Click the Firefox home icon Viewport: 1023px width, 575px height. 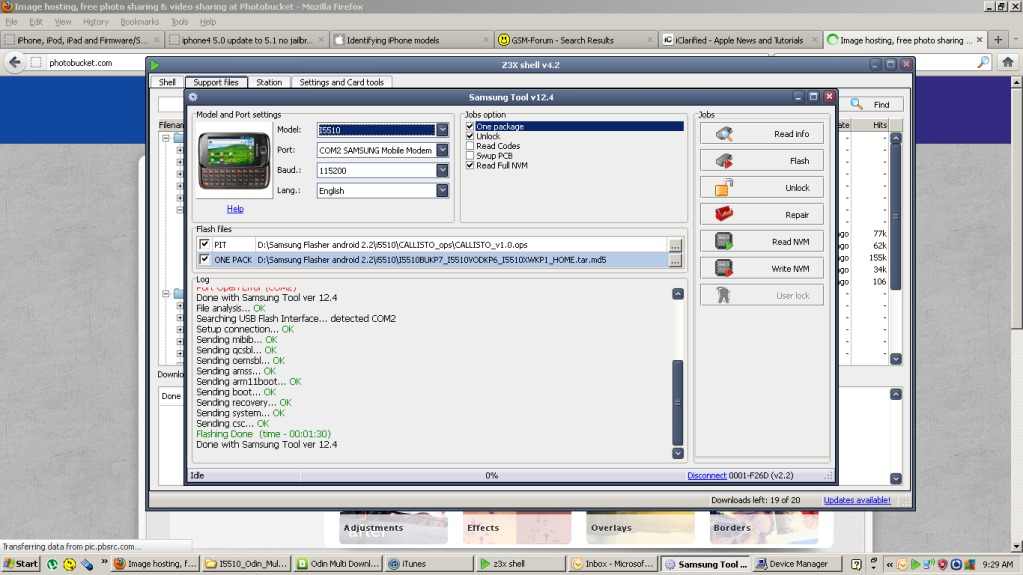coord(1008,62)
